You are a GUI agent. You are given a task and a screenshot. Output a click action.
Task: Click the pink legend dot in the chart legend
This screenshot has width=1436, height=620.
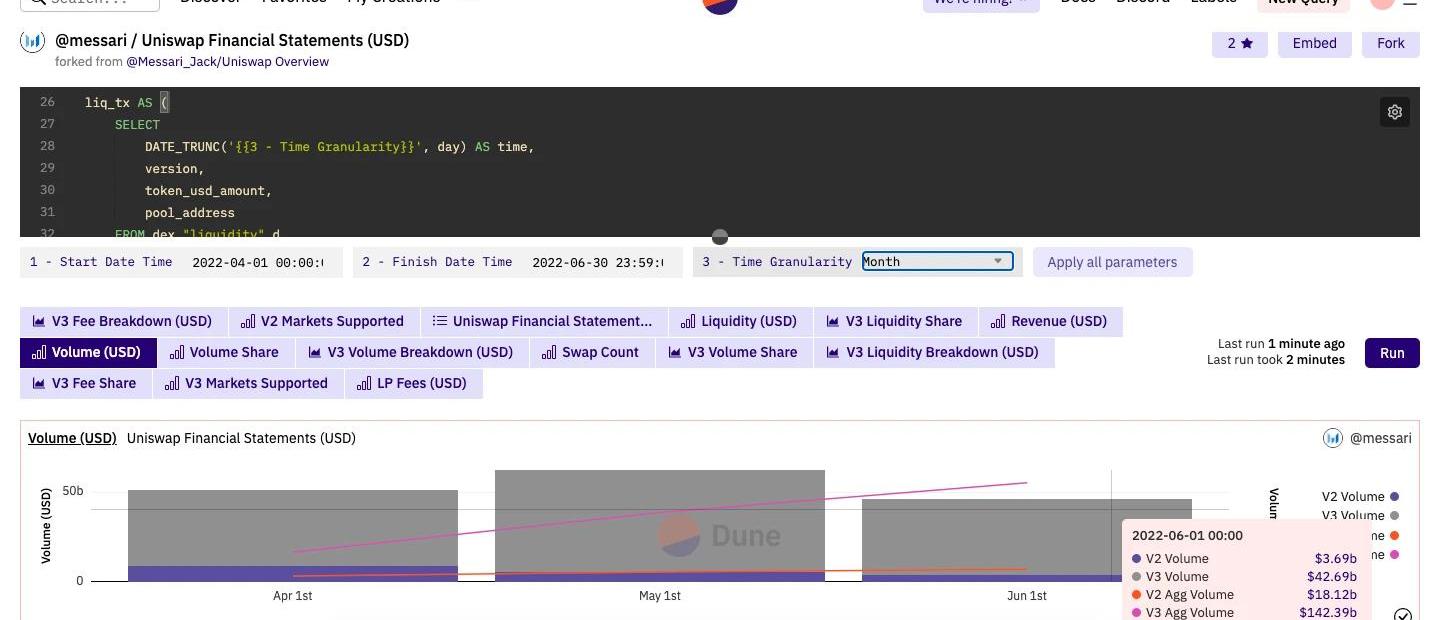pos(1394,554)
